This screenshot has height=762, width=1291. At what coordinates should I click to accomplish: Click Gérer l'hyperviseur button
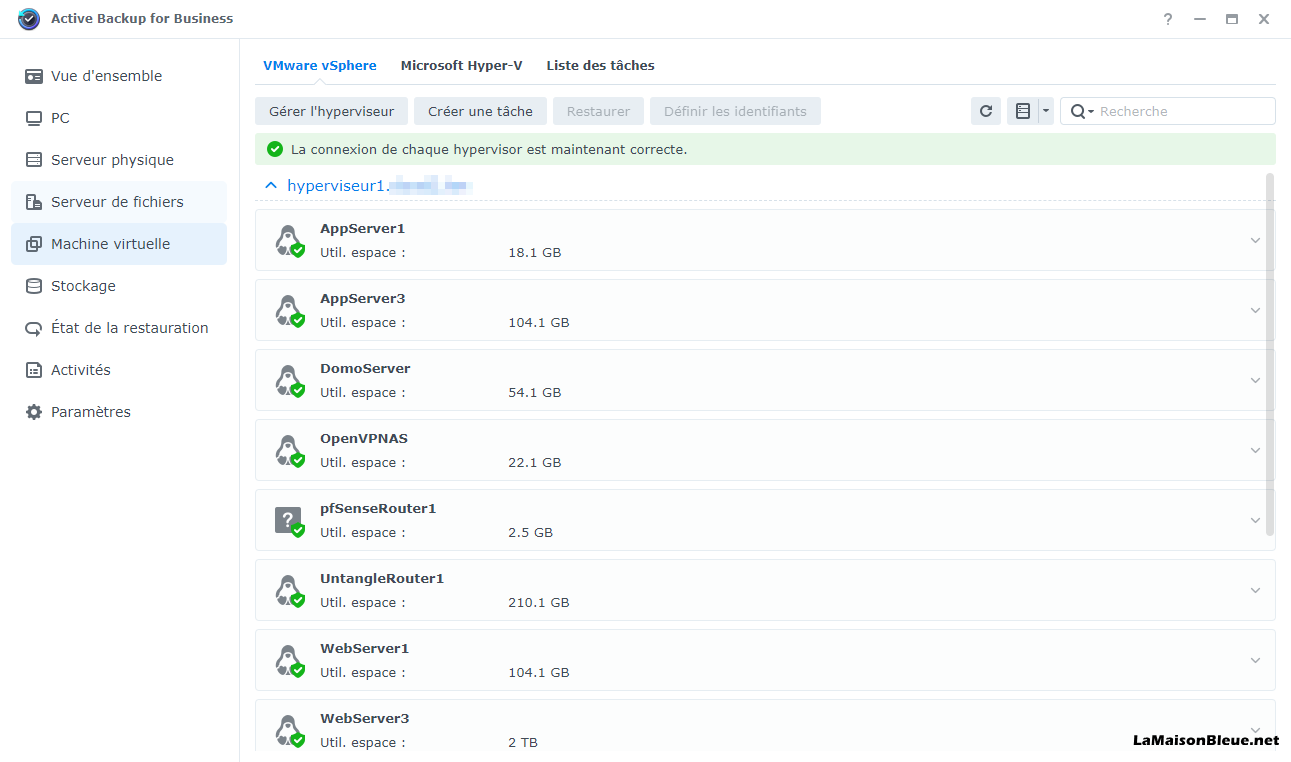332,111
